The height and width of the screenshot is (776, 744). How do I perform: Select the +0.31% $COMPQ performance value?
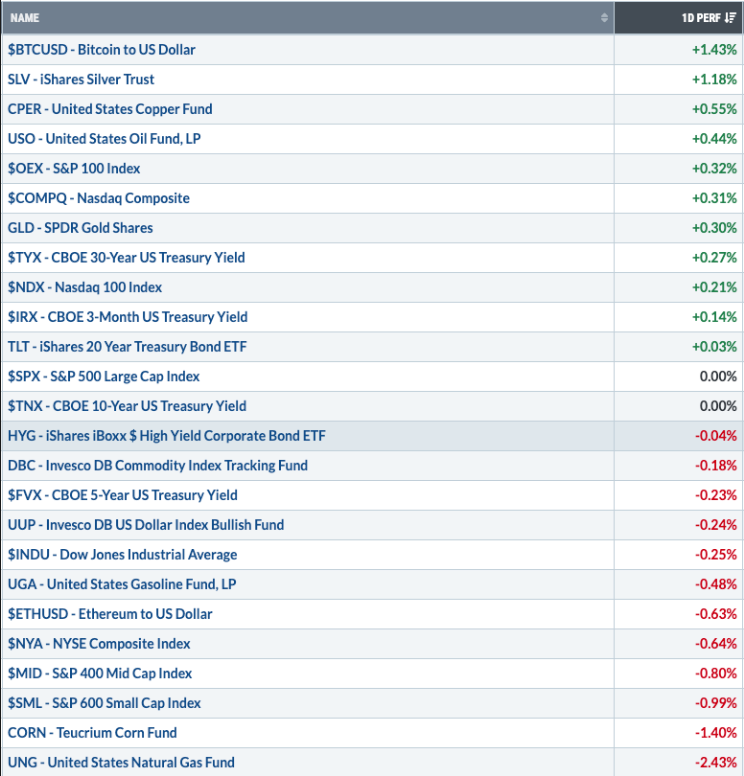[x=714, y=198]
